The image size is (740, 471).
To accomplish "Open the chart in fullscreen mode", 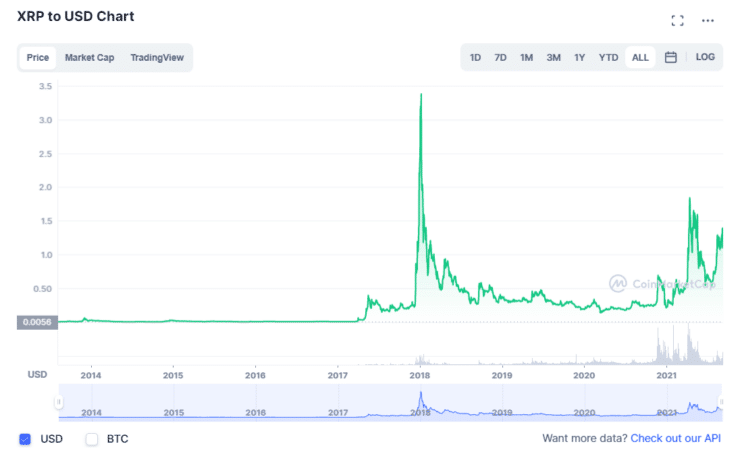I will [677, 20].
